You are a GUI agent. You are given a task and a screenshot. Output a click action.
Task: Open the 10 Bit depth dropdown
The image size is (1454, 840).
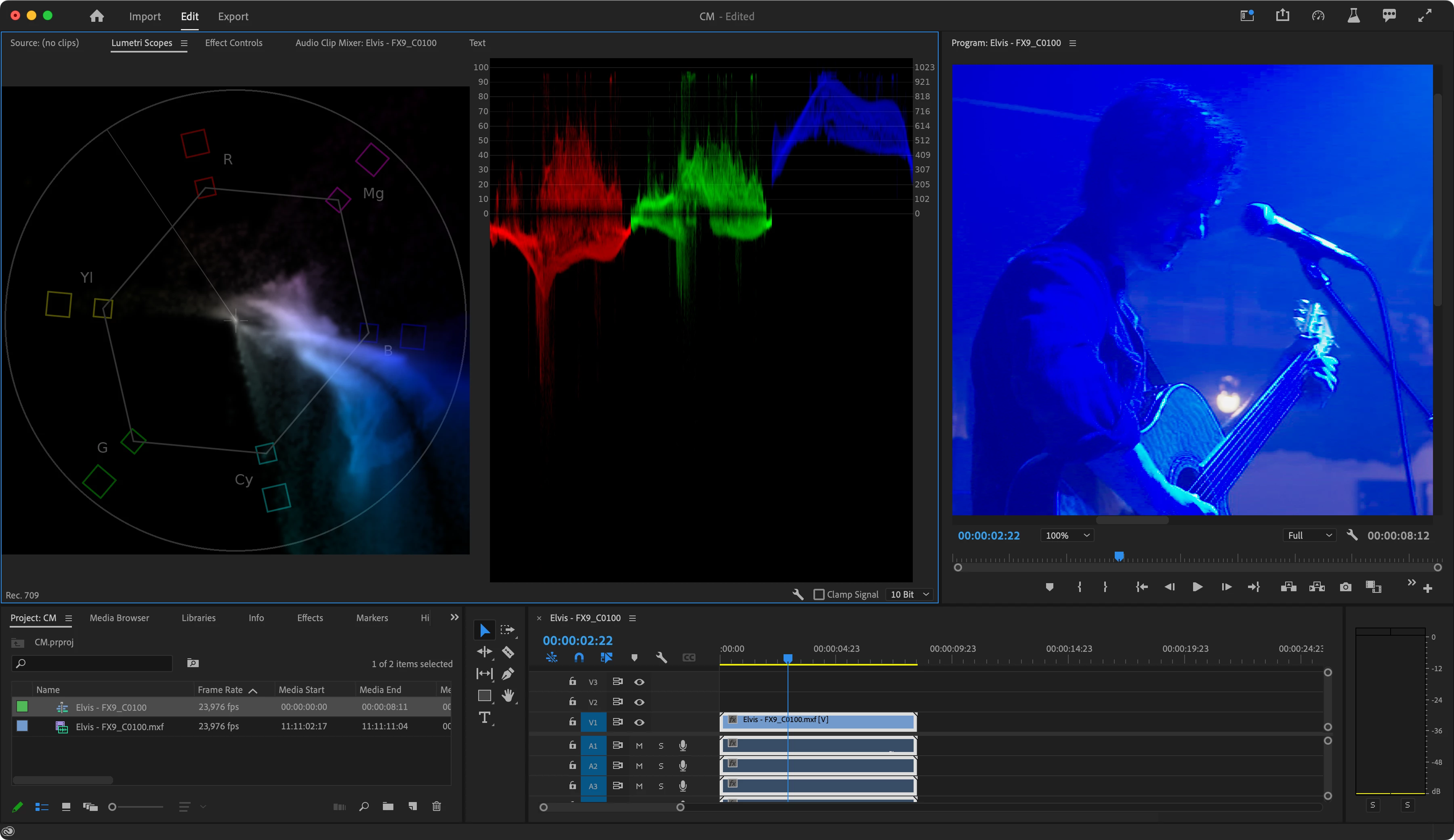click(910, 594)
